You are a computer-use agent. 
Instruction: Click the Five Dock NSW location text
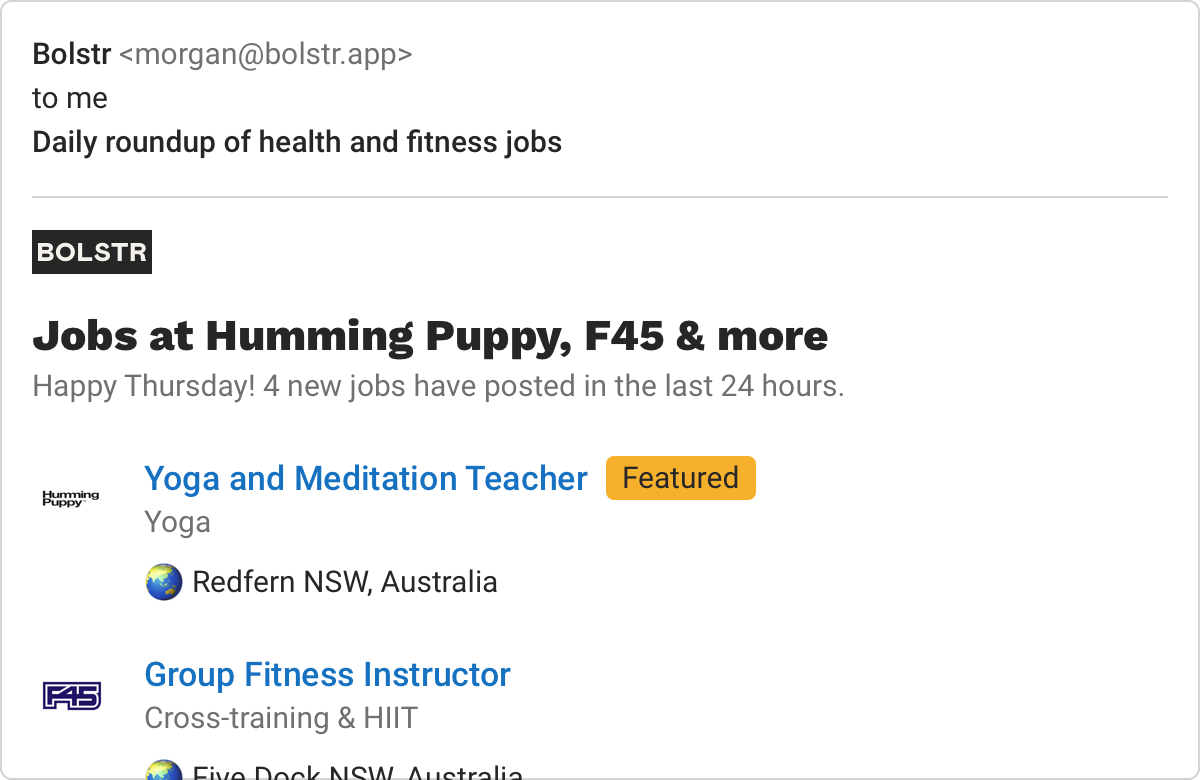pos(358,771)
